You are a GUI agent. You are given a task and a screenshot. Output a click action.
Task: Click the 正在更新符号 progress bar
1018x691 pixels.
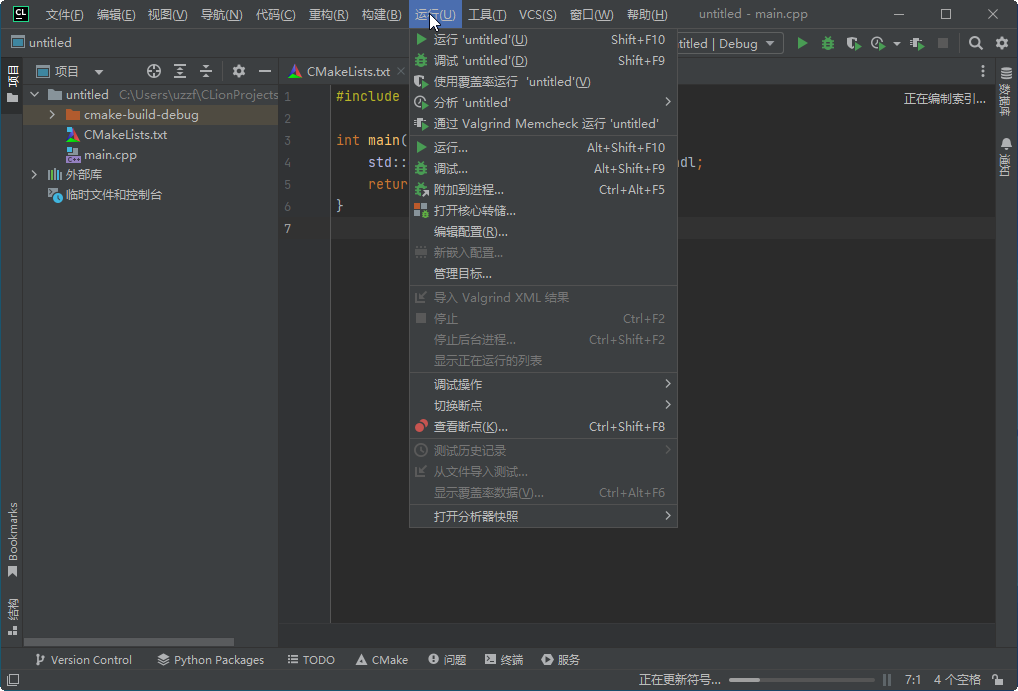pyautogui.click(x=802, y=680)
